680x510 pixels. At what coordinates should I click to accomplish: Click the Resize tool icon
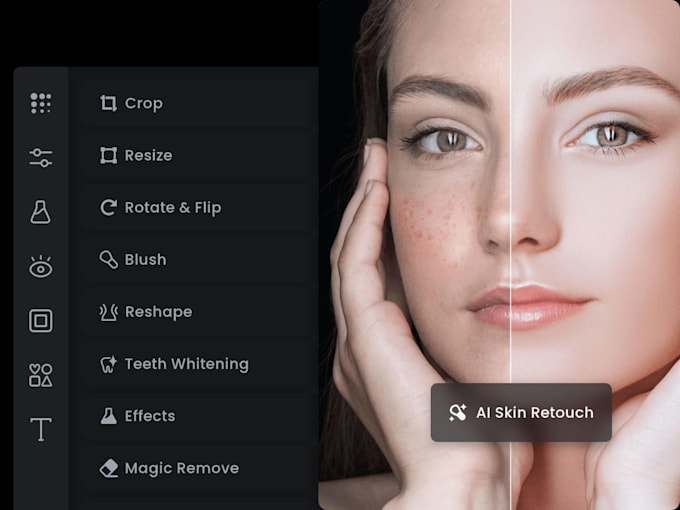[x=108, y=155]
